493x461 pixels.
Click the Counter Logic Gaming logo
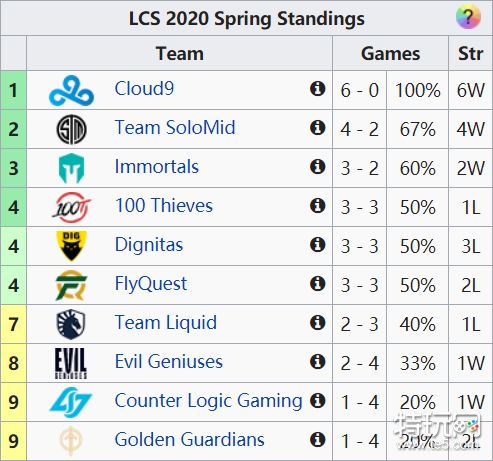(x=71, y=402)
